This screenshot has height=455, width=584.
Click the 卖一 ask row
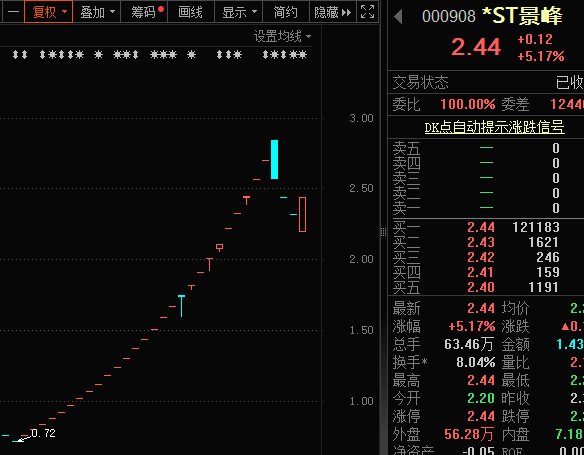(486, 208)
